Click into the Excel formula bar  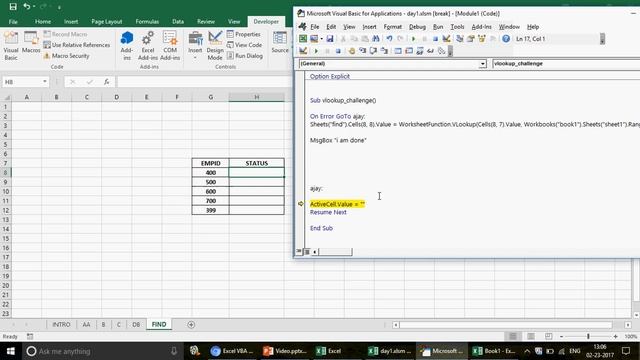point(204,82)
